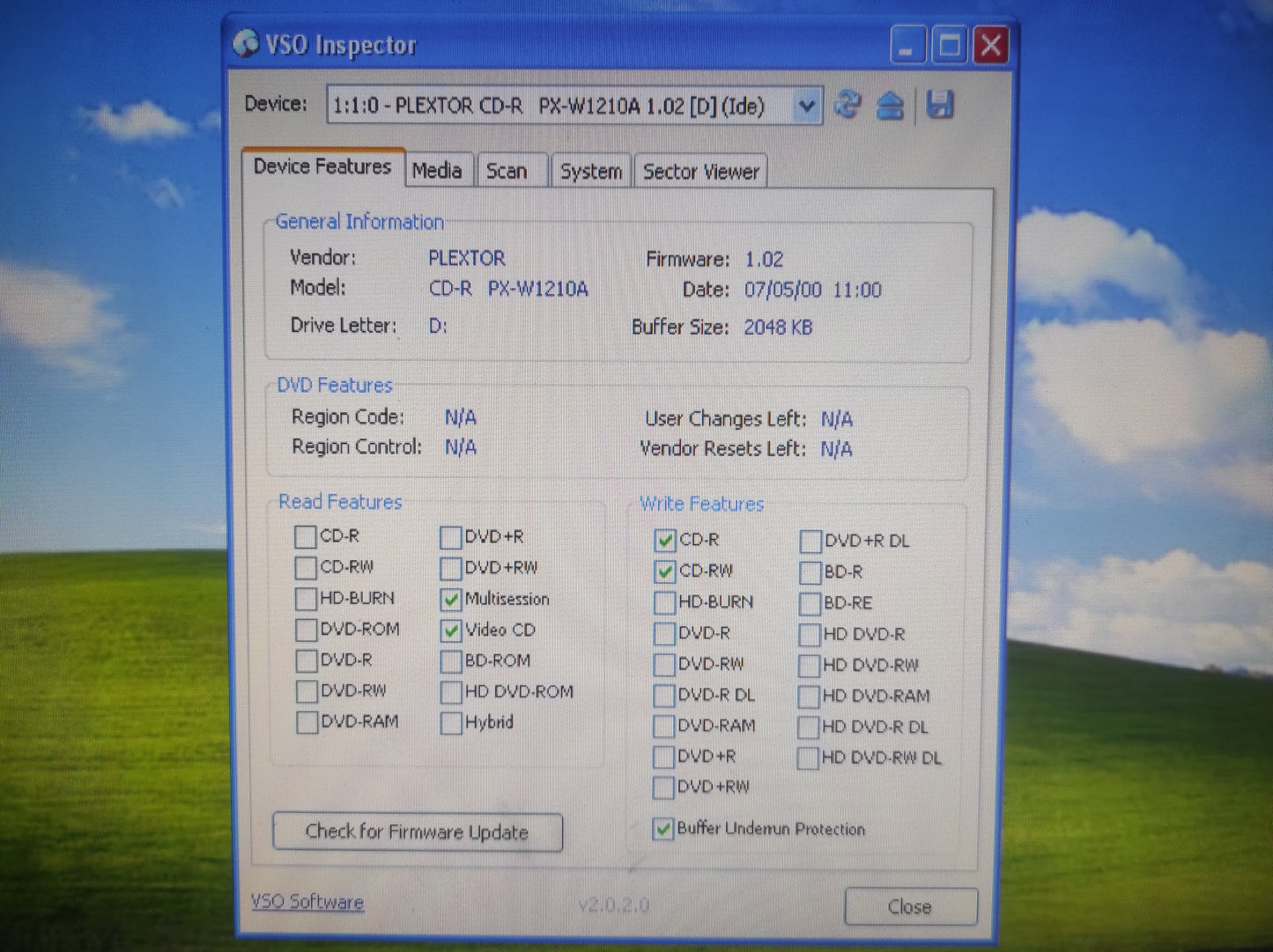Click the save floppy disk icon
1273x952 pixels.
(x=940, y=105)
